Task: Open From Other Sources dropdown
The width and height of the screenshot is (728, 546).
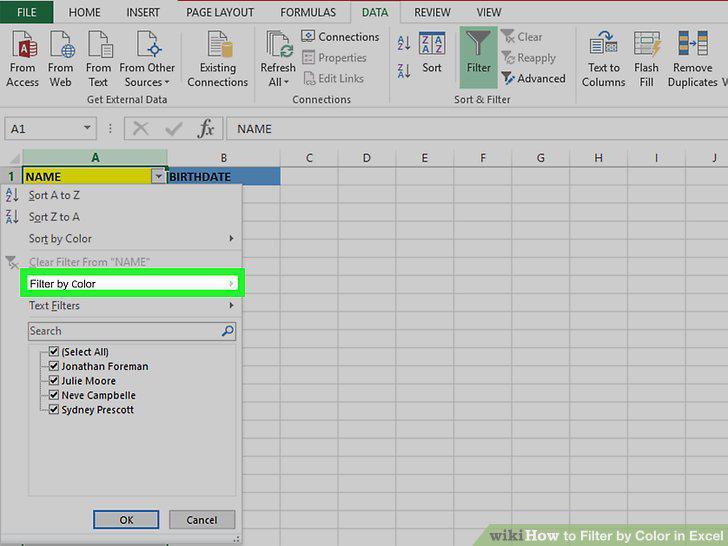Action: click(147, 58)
